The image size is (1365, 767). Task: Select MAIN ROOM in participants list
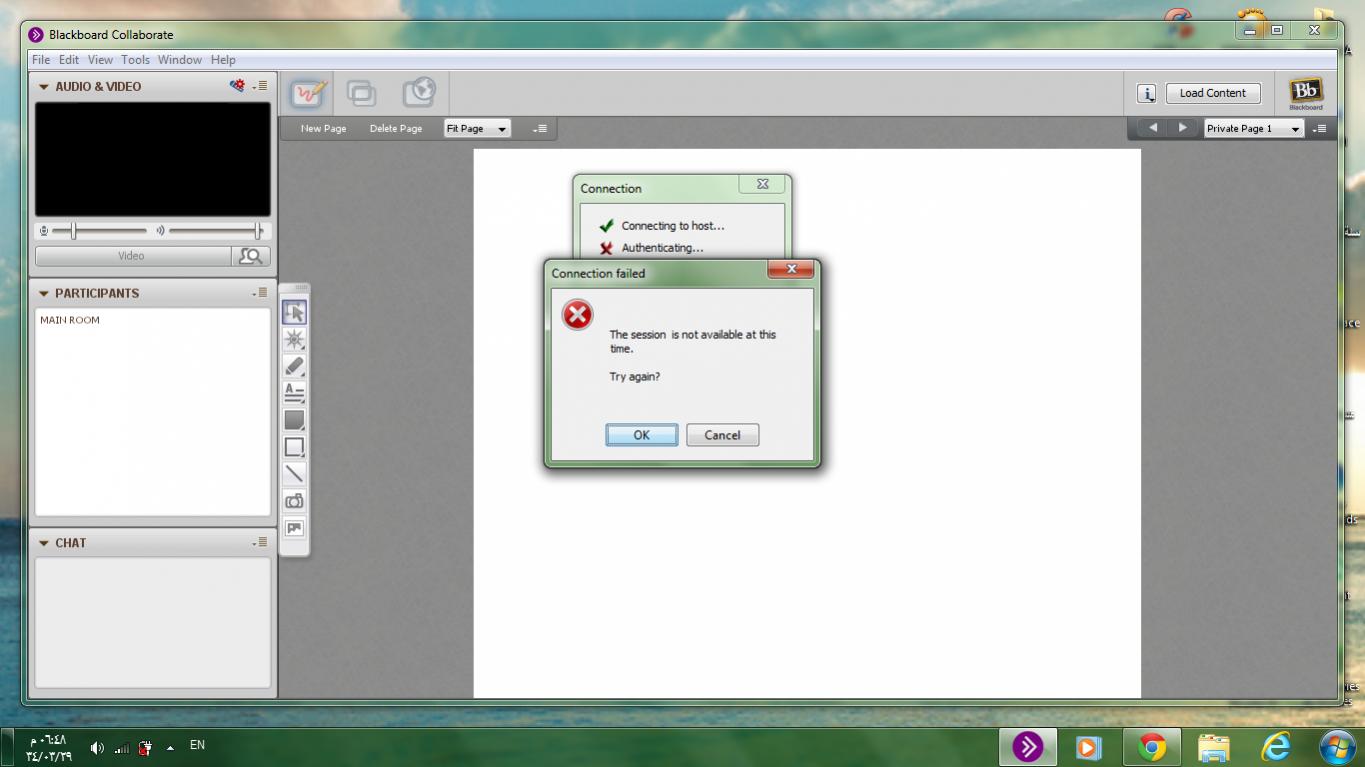coord(70,320)
